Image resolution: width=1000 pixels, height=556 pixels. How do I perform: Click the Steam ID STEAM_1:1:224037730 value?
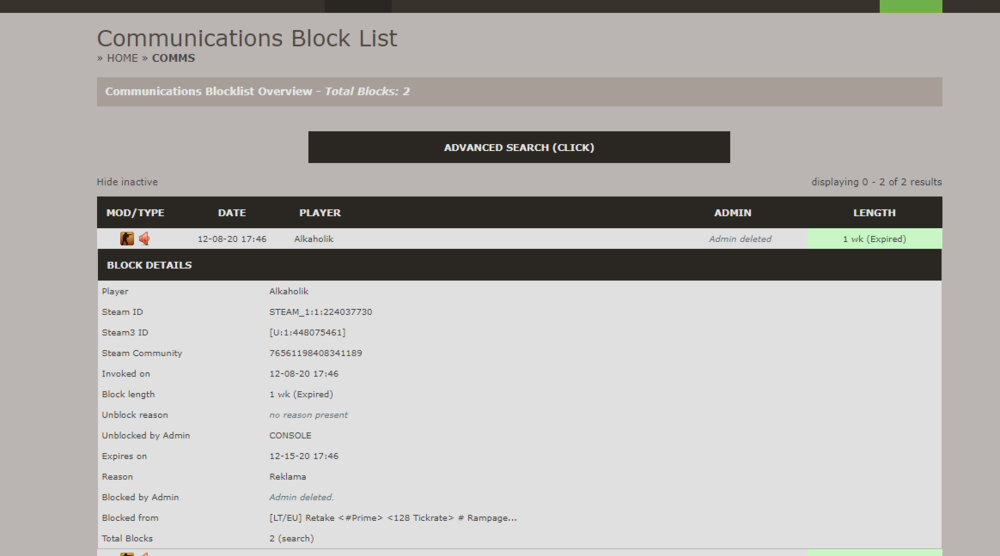pos(320,312)
